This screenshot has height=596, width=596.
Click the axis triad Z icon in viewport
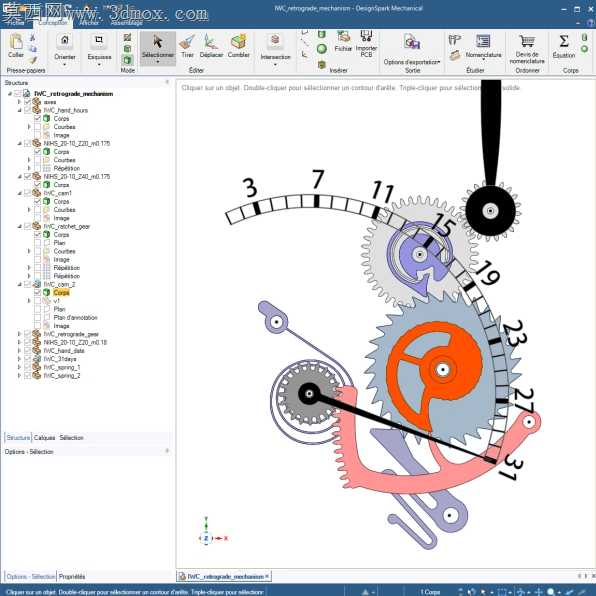pyautogui.click(x=206, y=538)
